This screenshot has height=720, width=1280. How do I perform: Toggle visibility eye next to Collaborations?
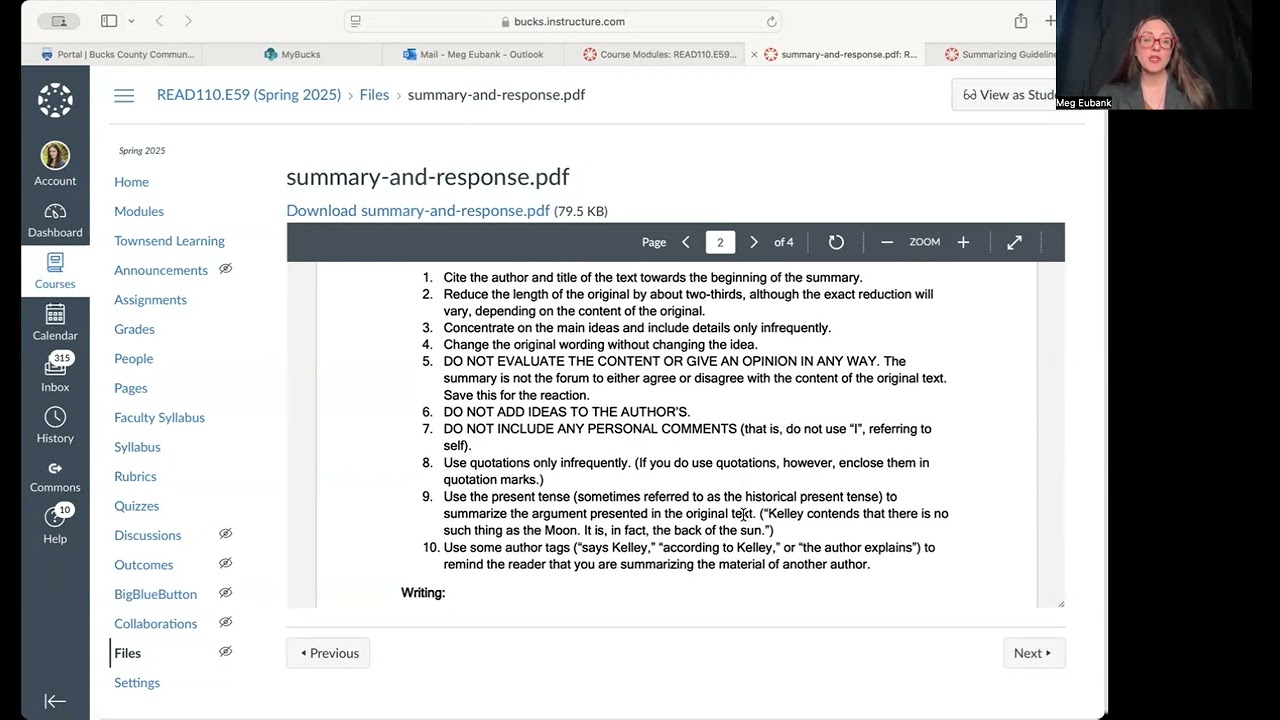pyautogui.click(x=226, y=622)
